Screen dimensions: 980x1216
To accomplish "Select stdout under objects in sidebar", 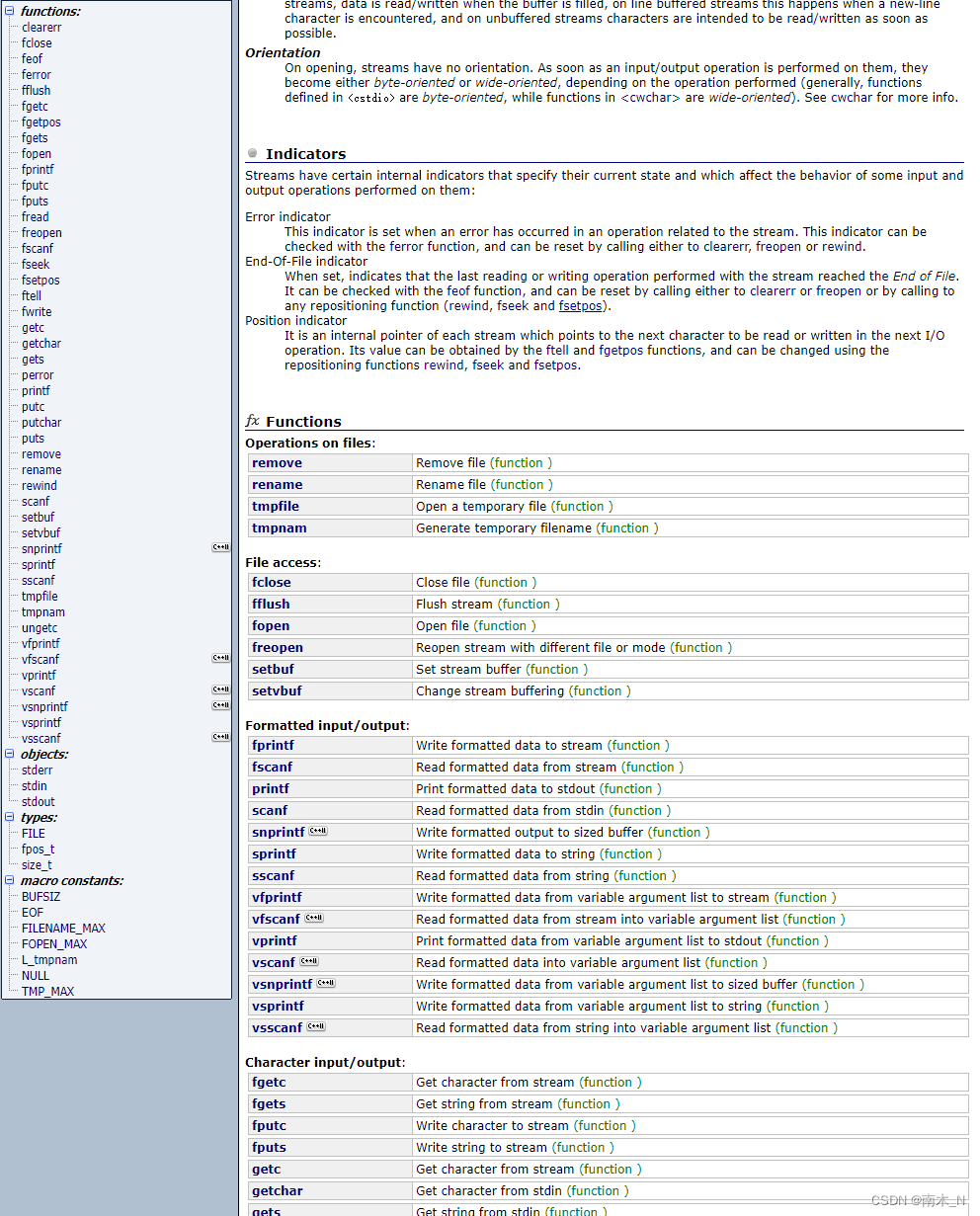I will tap(39, 802).
